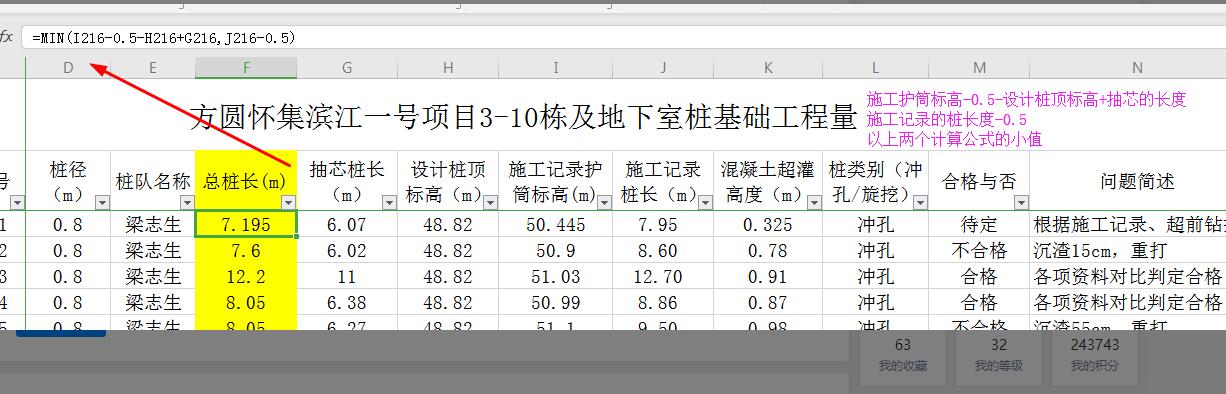Open the filter dropdown for 总桩长(m)

click(288, 202)
